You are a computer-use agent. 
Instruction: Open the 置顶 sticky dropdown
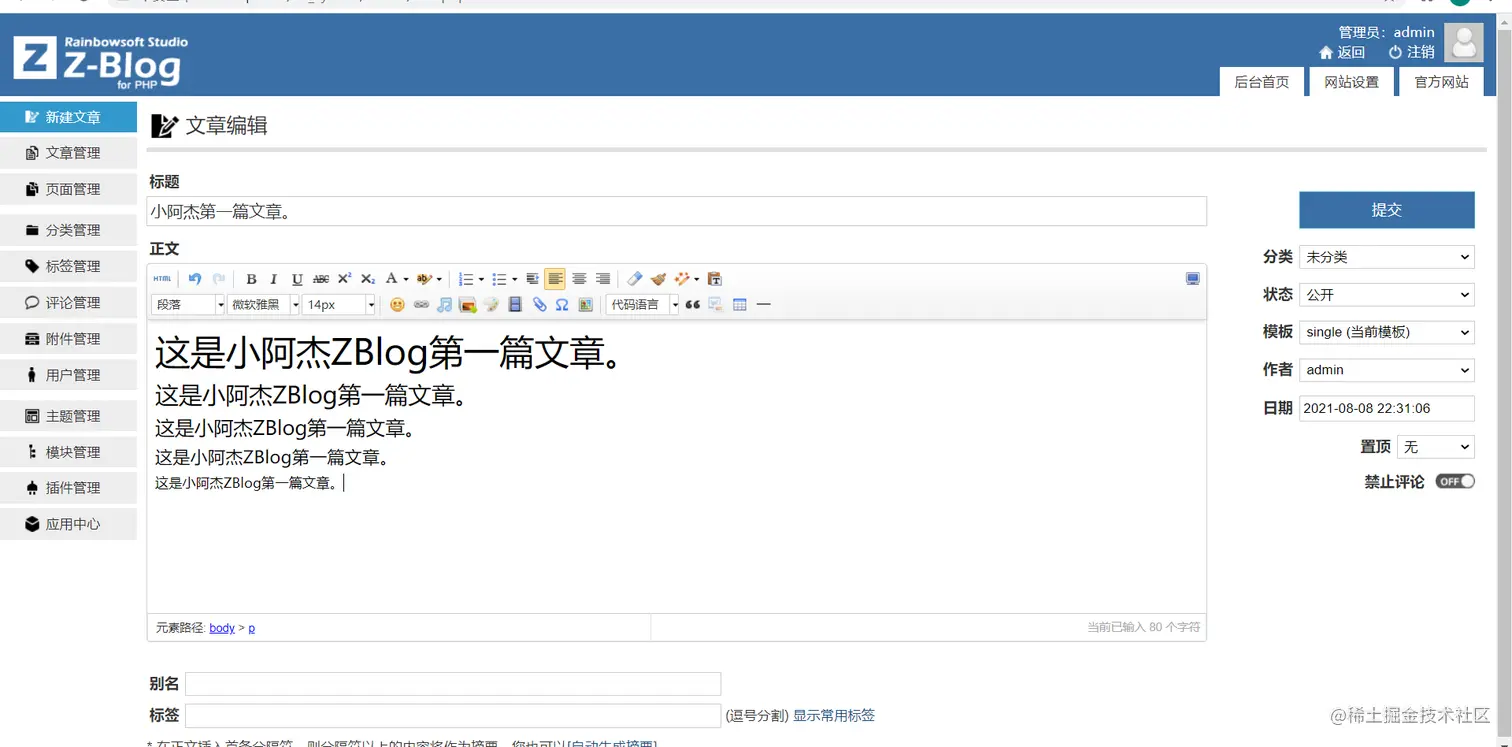click(x=1435, y=447)
